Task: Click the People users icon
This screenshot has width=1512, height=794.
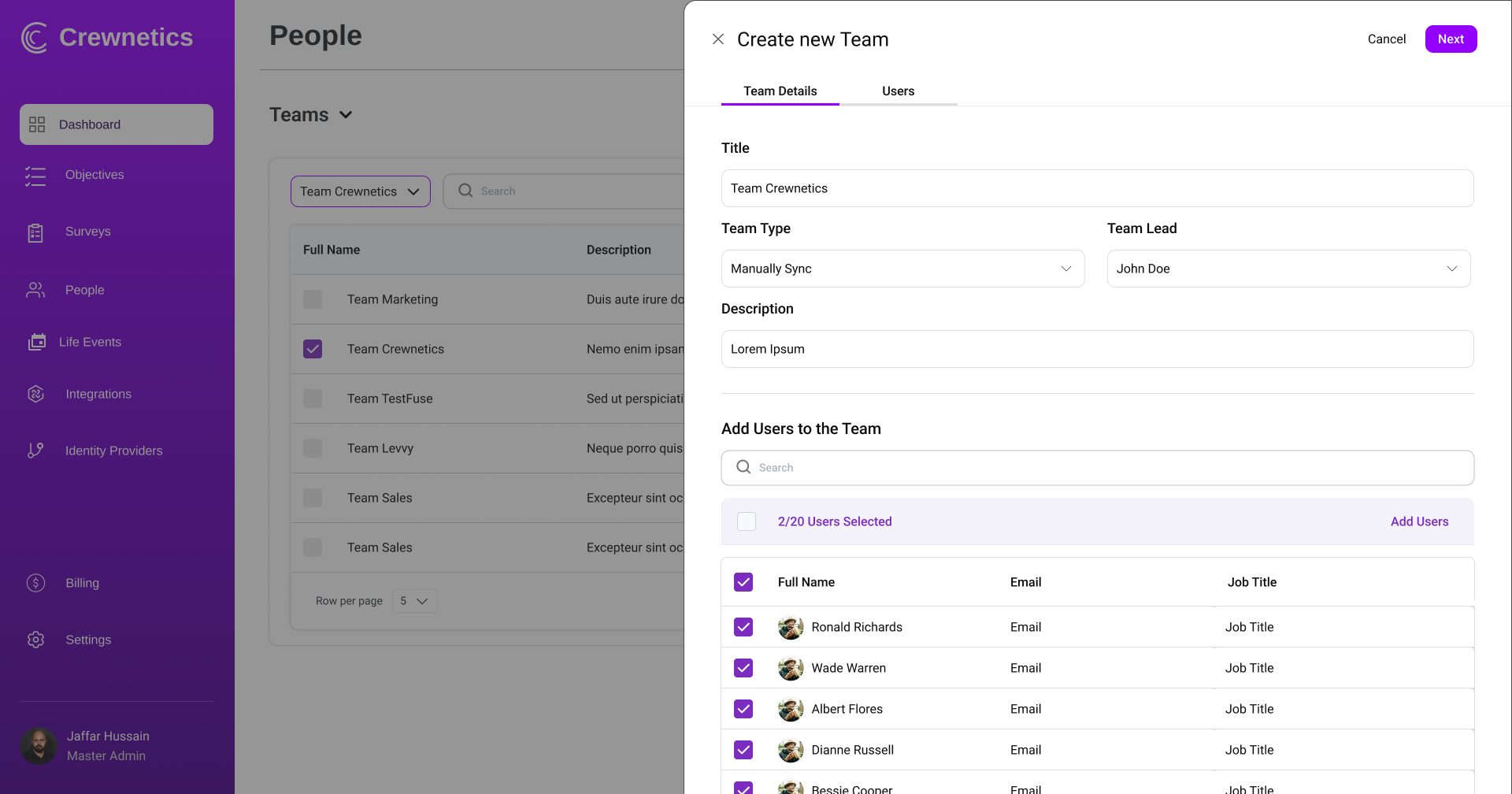Action: (35, 290)
